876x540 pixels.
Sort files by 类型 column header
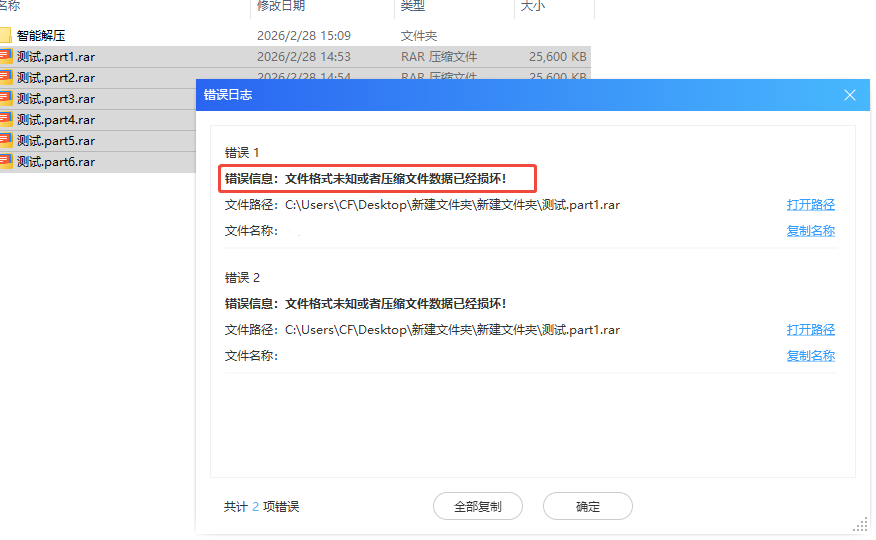(x=412, y=6)
